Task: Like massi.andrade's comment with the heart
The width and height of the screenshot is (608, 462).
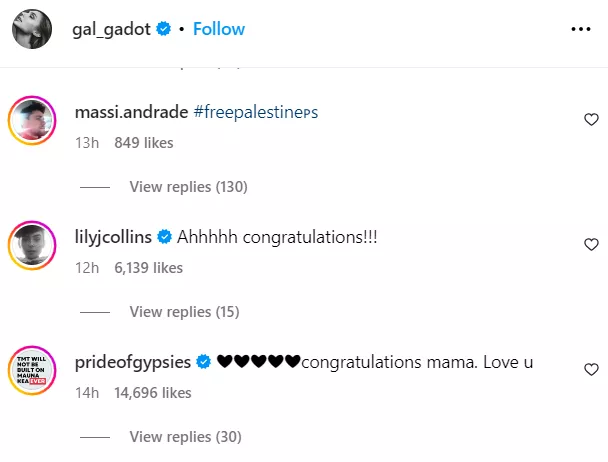Action: [590, 119]
